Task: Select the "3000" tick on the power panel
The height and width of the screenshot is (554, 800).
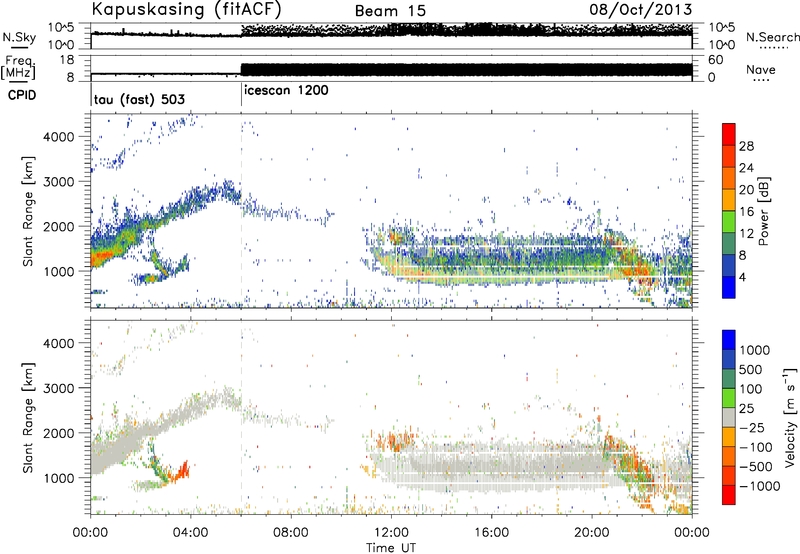Action: pyautogui.click(x=58, y=182)
